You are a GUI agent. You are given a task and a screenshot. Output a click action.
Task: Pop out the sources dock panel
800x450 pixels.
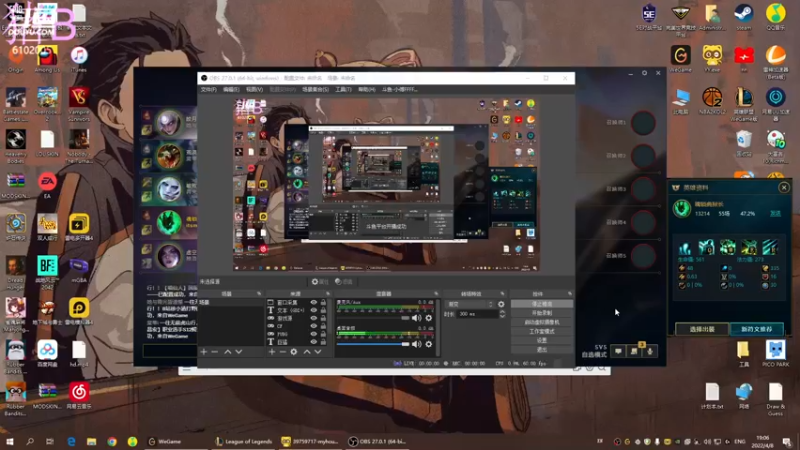pyautogui.click(x=328, y=294)
